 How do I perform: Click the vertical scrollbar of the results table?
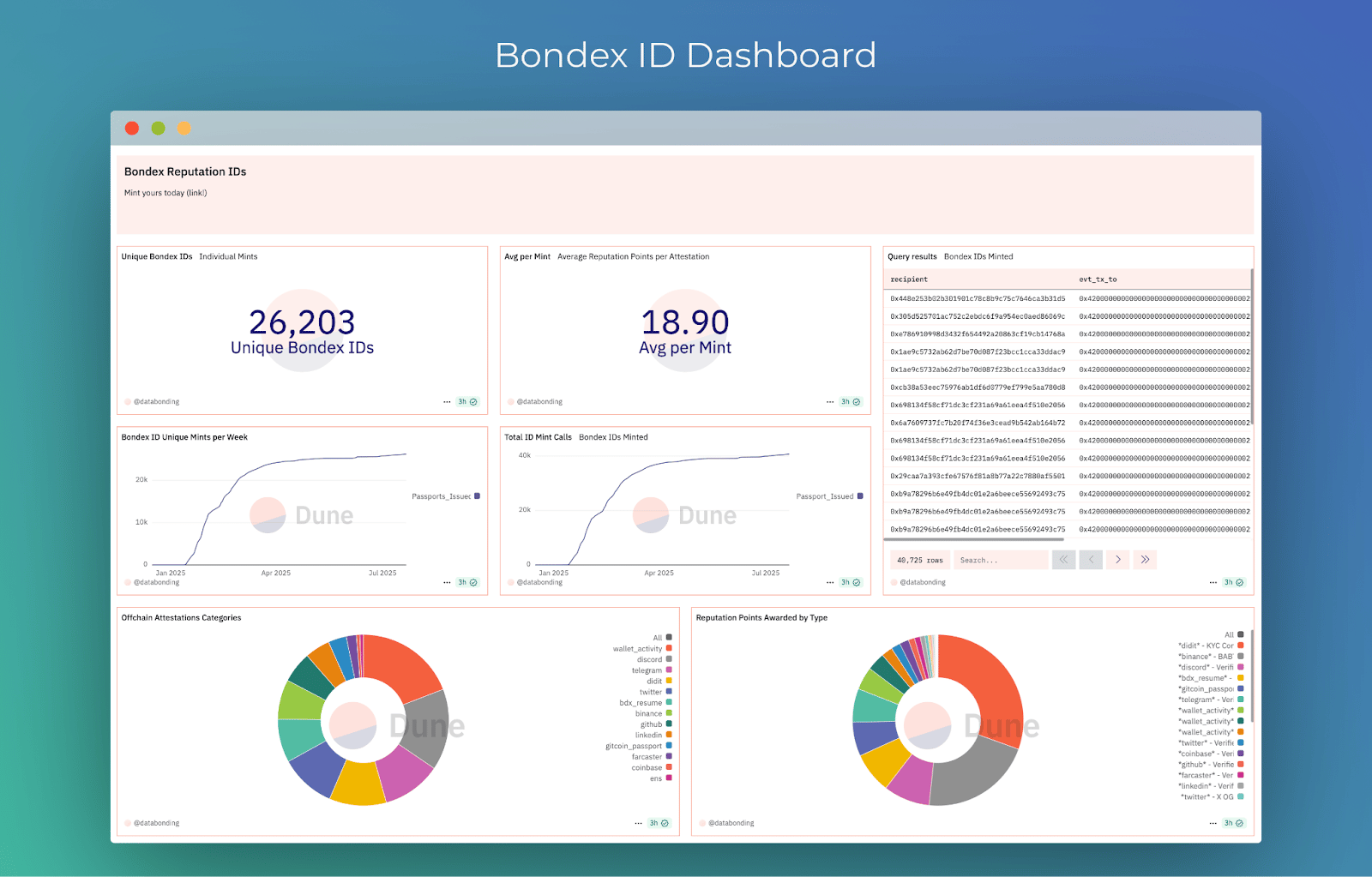click(1252, 346)
